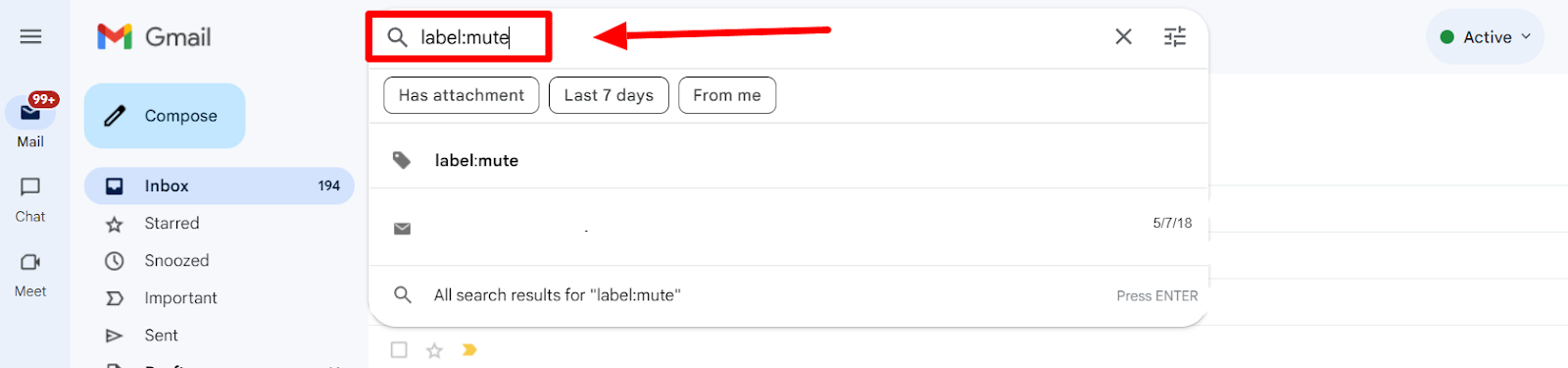Open Mail from the left rail

pyautogui.click(x=30, y=122)
